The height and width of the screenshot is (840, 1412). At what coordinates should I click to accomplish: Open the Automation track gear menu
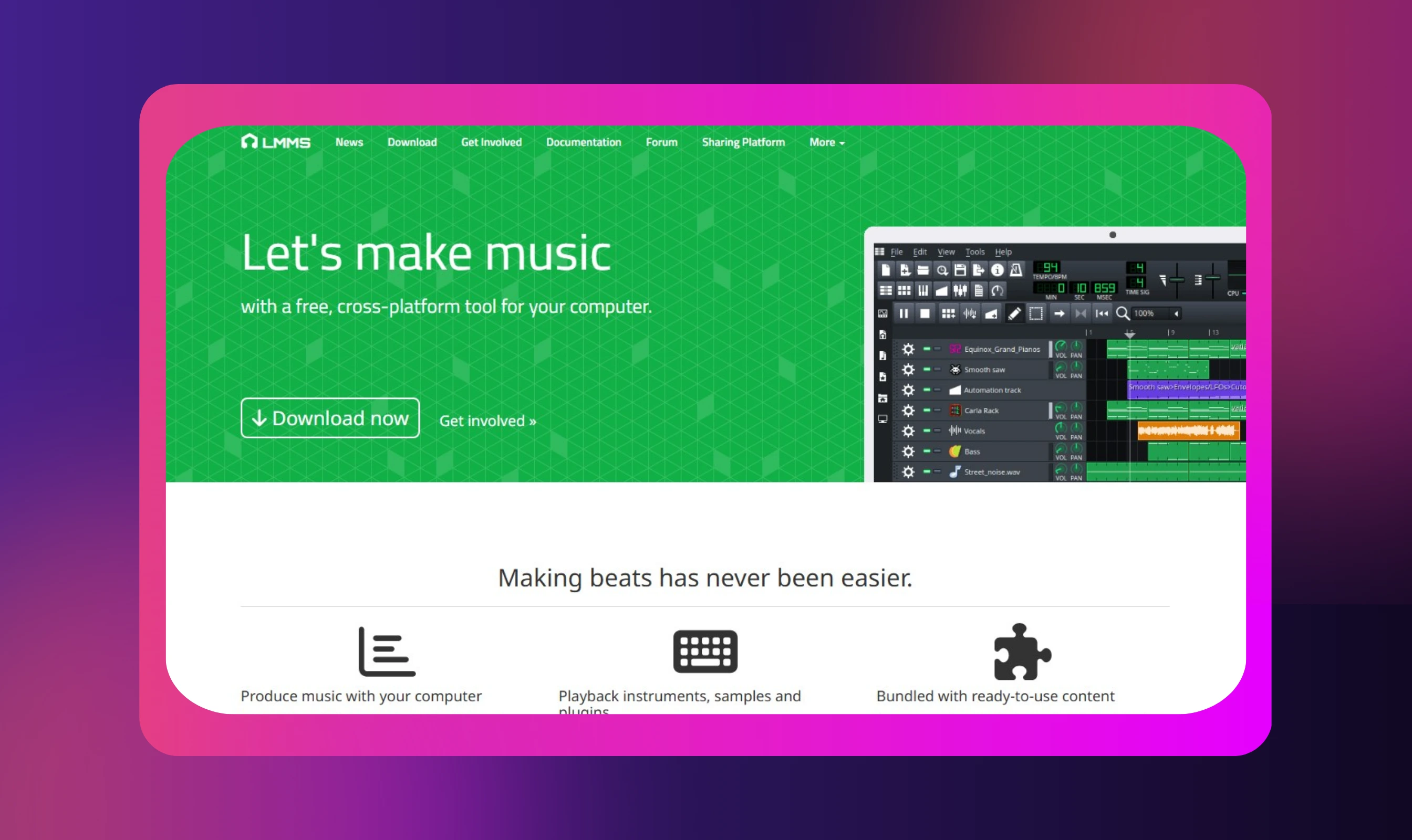[x=908, y=390]
